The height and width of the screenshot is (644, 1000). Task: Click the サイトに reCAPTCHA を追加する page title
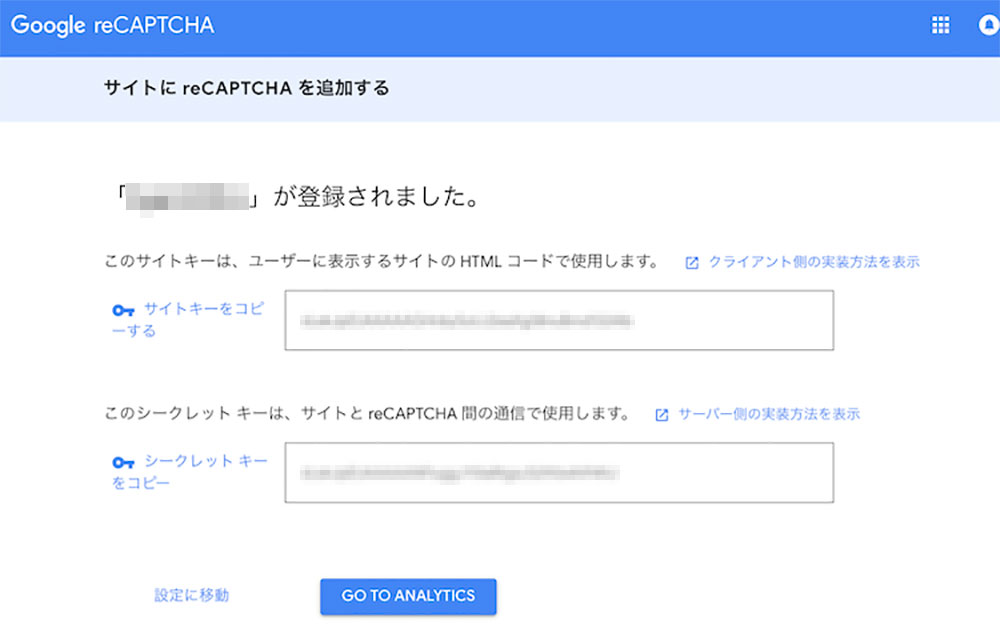coord(246,88)
